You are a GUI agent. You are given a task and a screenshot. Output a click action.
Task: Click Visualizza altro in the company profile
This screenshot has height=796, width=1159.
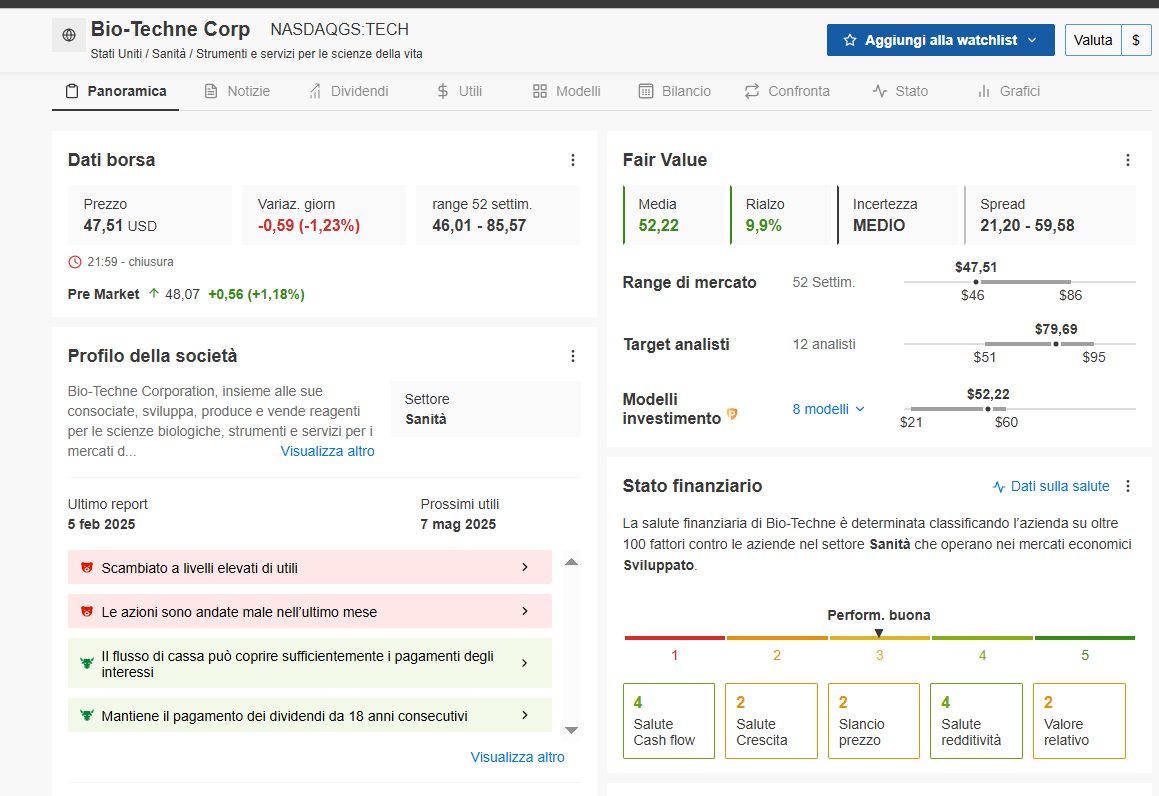327,451
